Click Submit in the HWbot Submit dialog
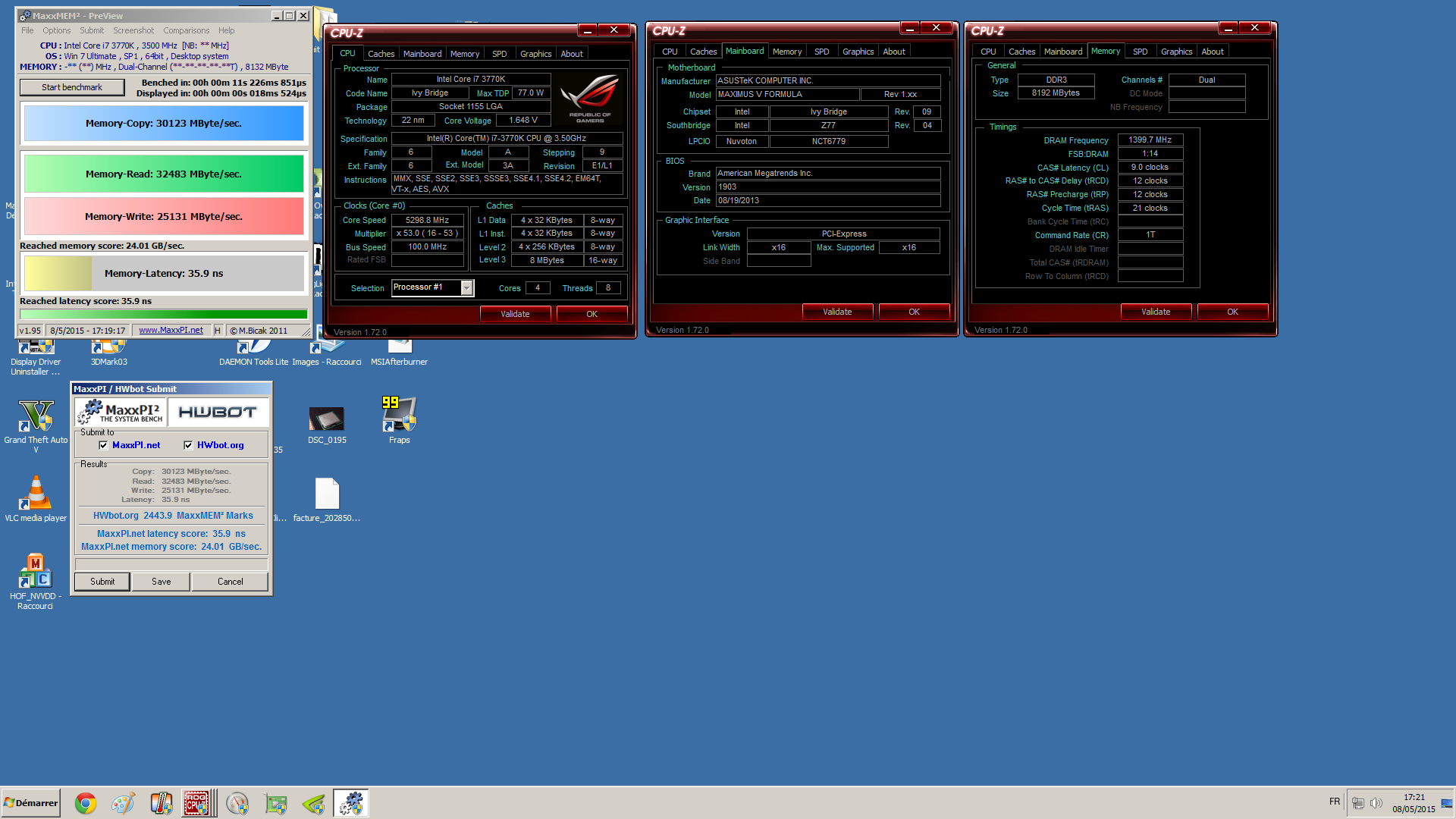This screenshot has width=1456, height=819. coord(102,582)
